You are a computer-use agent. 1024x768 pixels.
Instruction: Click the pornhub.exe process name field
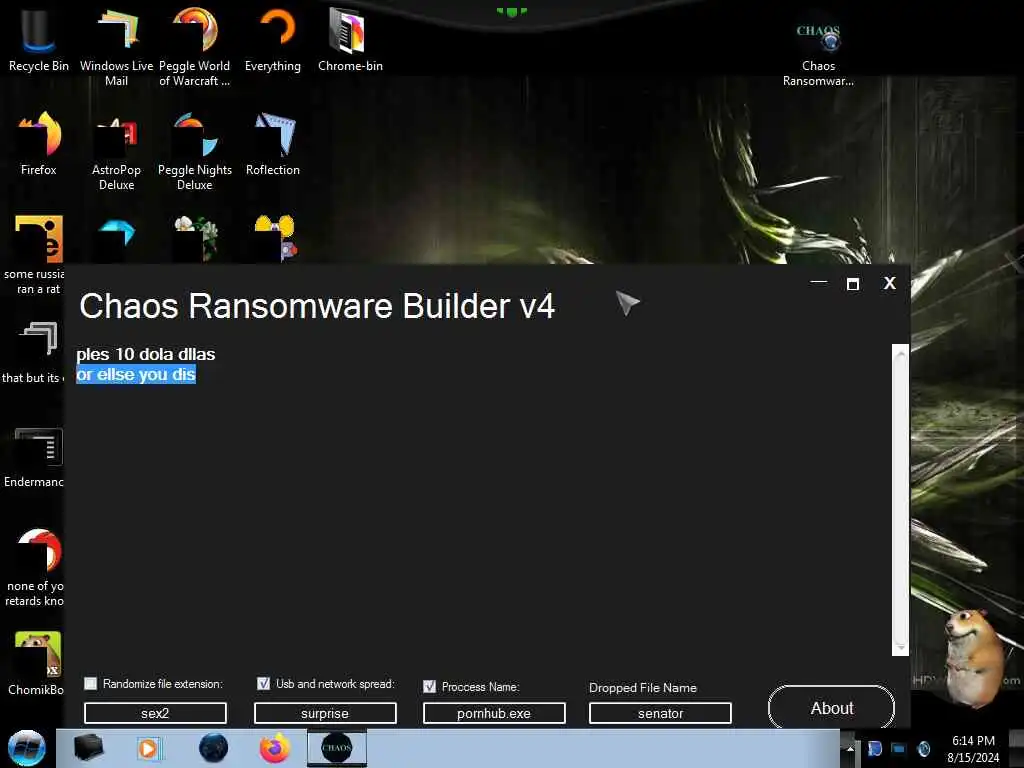pos(494,713)
